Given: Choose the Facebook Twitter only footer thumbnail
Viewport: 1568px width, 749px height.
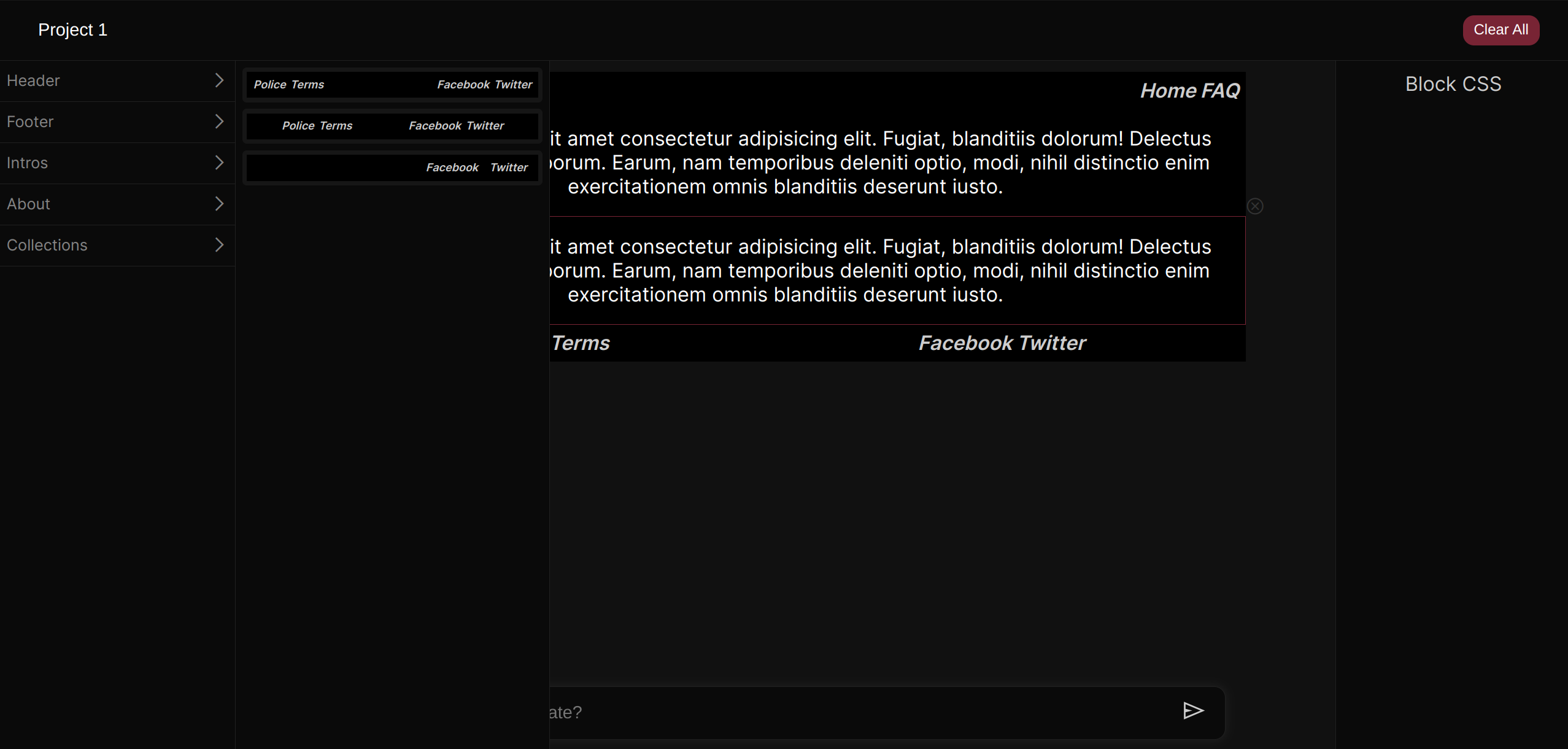Looking at the screenshot, I should (x=393, y=168).
